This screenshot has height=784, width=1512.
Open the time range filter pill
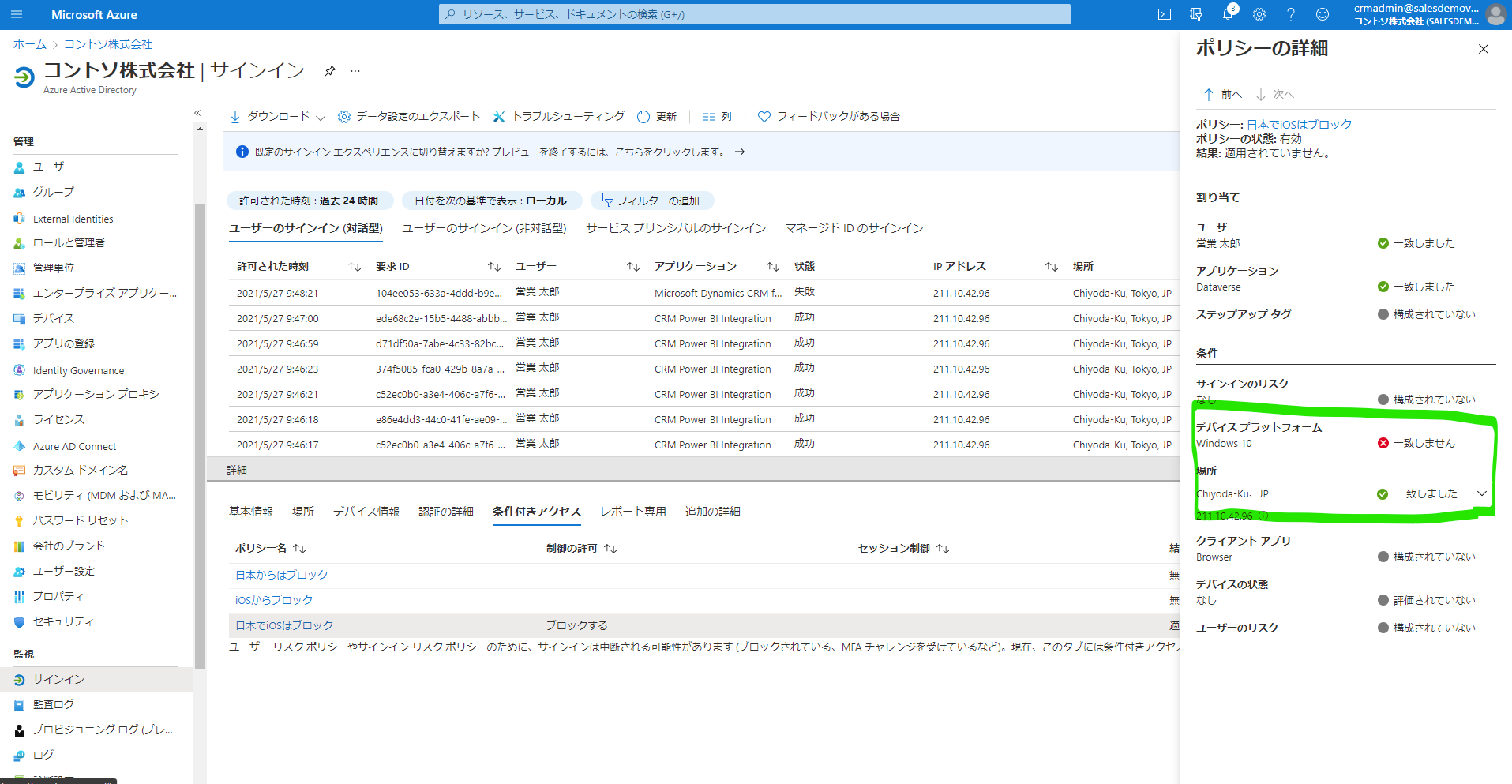pyautogui.click(x=310, y=201)
